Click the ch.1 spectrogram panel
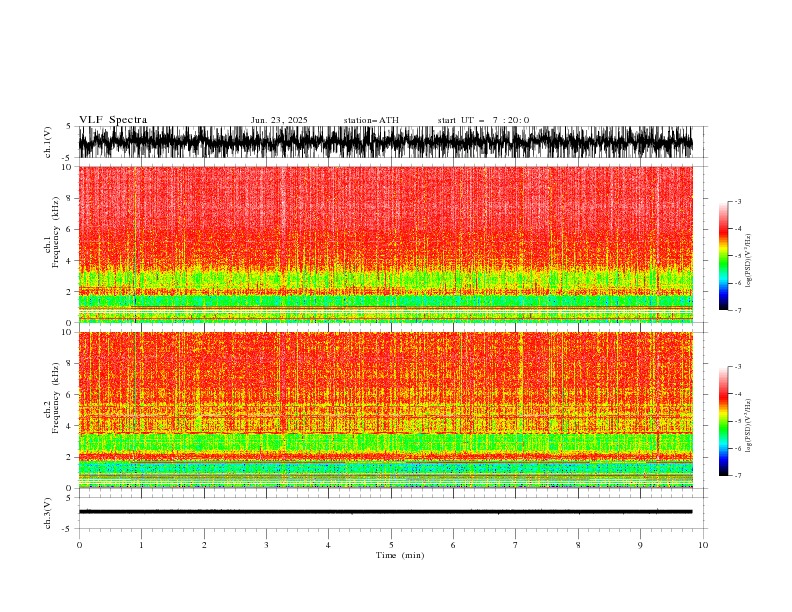 click(385, 244)
